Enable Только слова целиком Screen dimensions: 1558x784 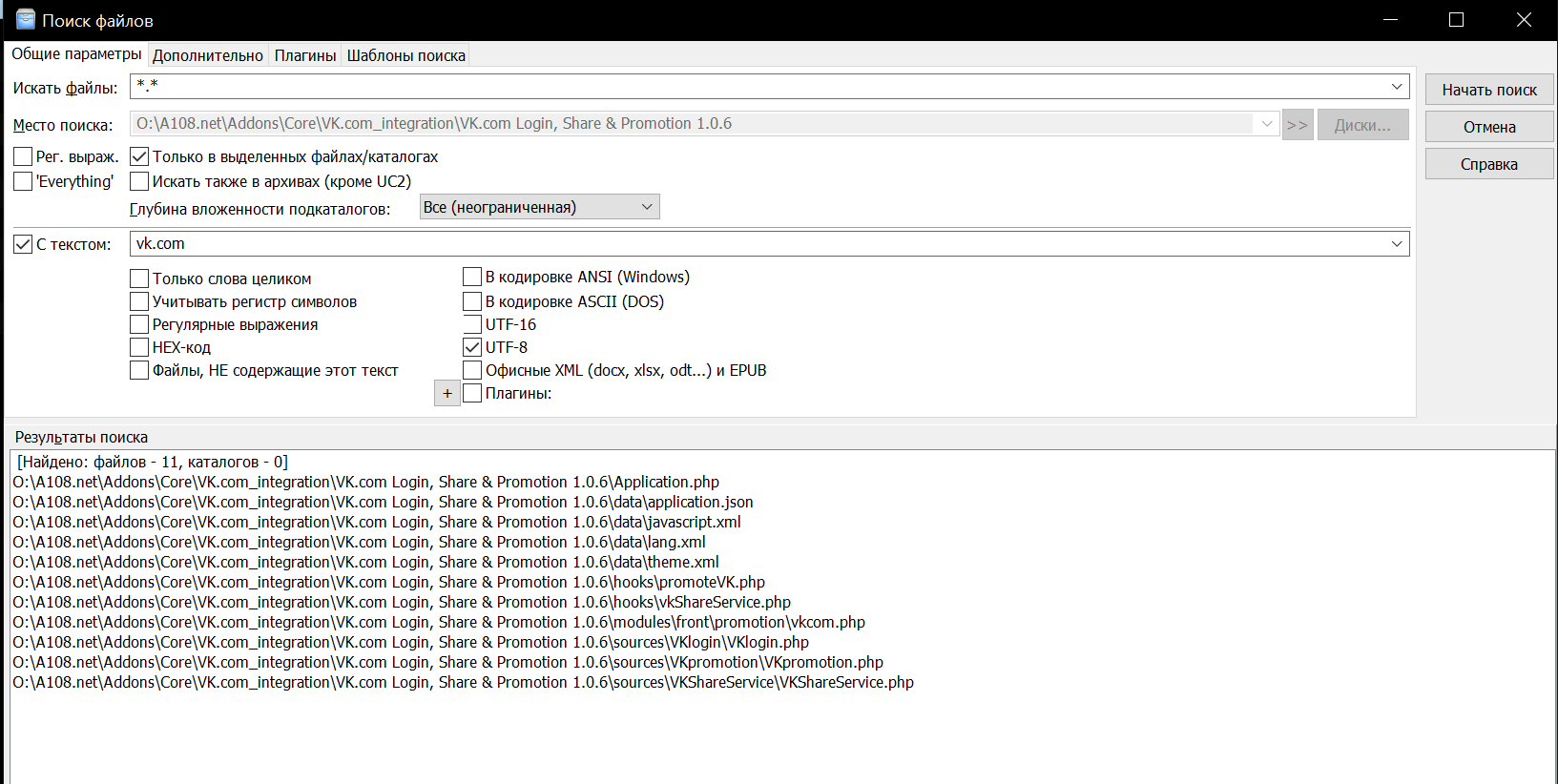(x=139, y=279)
